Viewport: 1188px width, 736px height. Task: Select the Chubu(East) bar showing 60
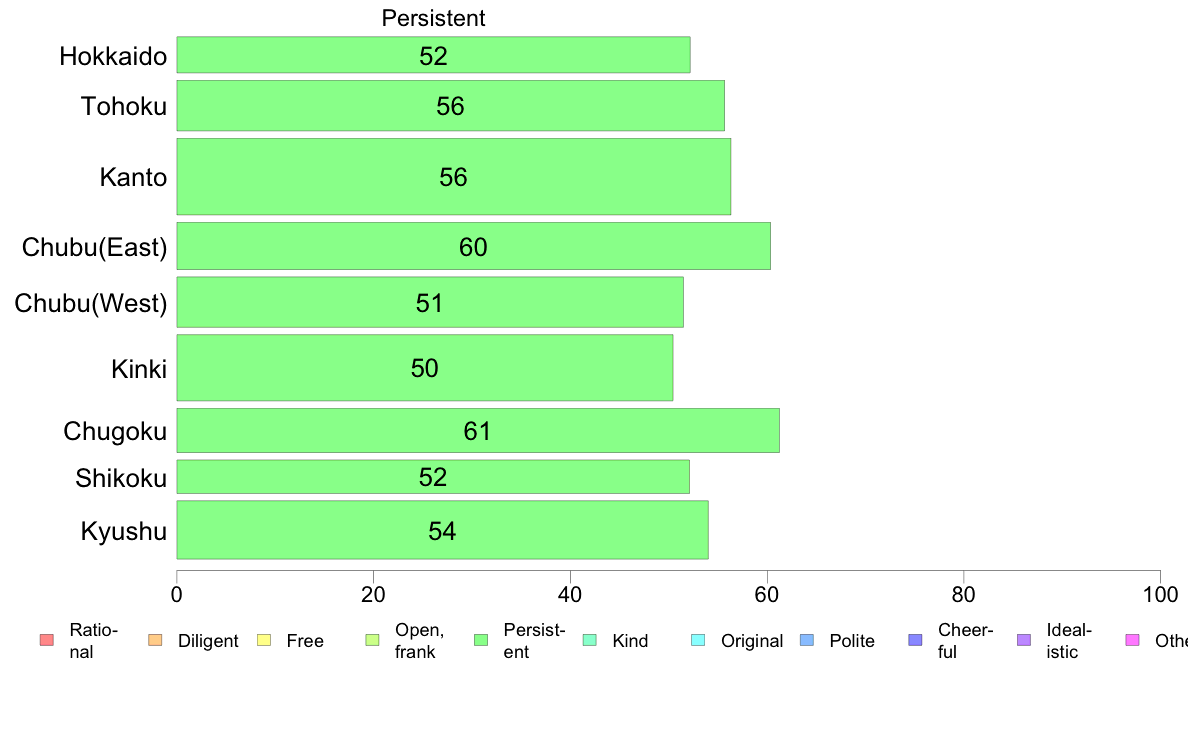pyautogui.click(x=474, y=246)
